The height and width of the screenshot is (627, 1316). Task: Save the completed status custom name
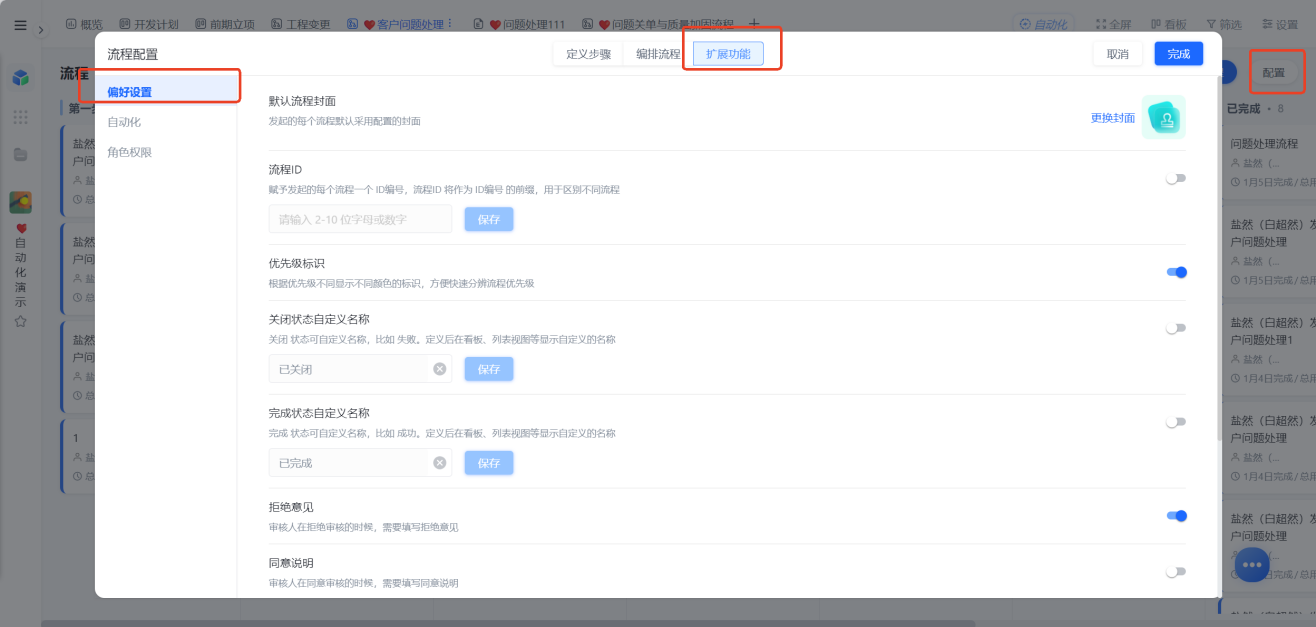click(489, 463)
